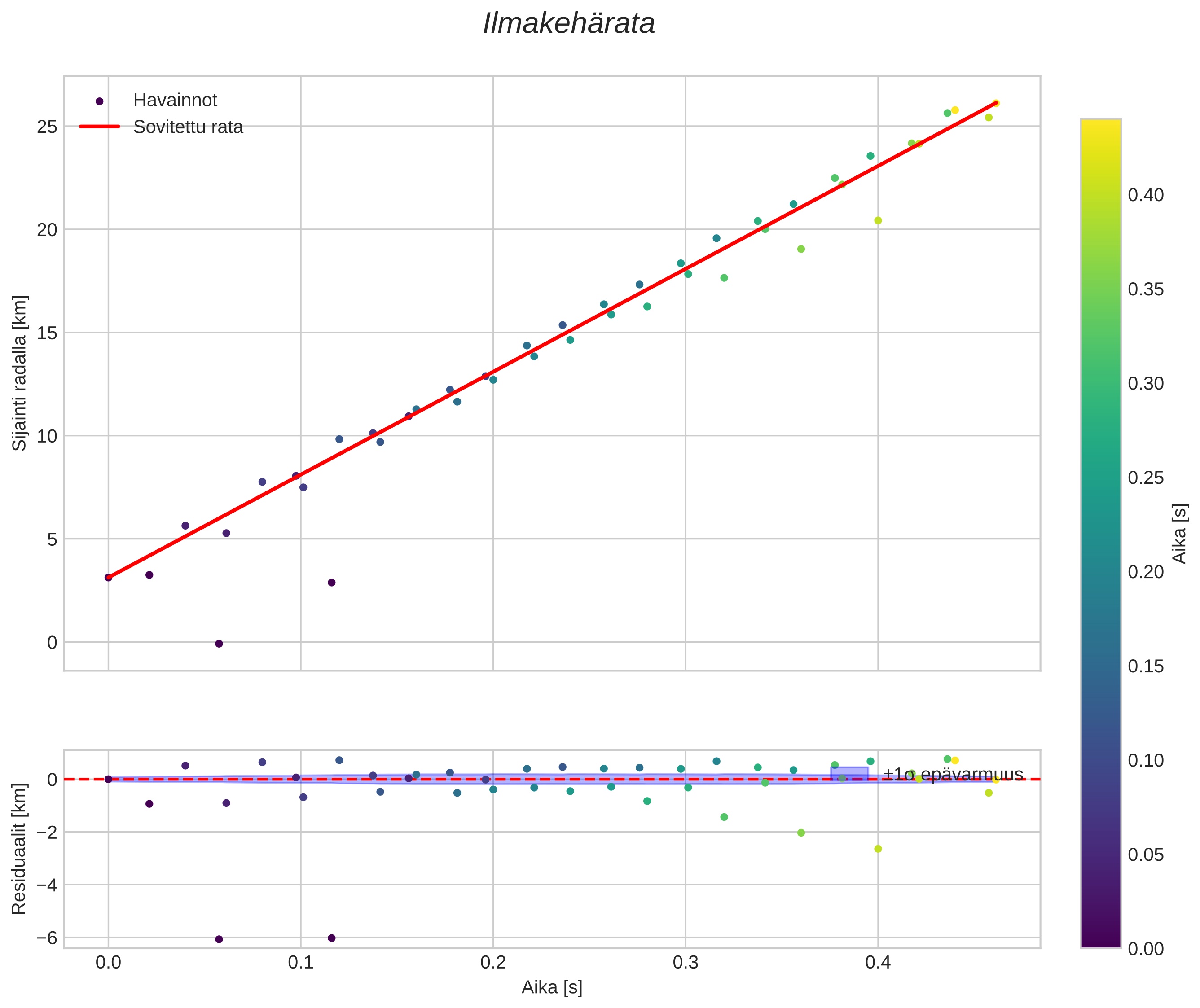Viewport: 1200px width, 1008px height.
Task: Click the red Sovitettu rata legend line
Action: click(100, 127)
